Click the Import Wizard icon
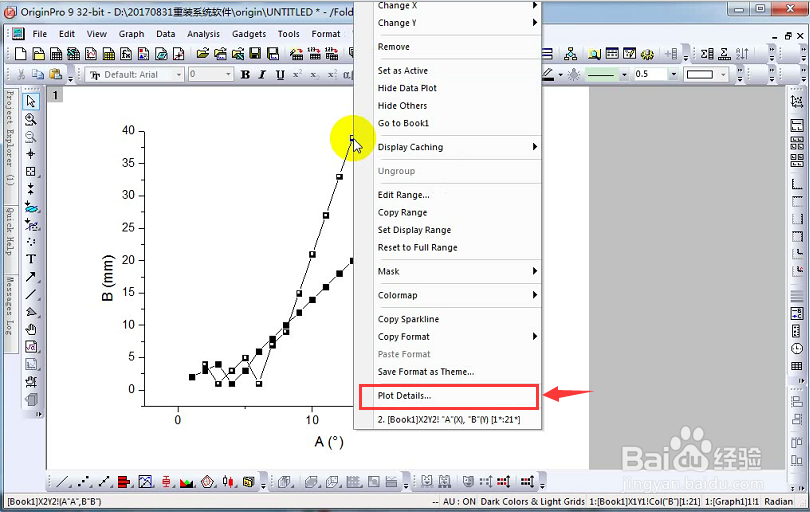 pos(297,53)
